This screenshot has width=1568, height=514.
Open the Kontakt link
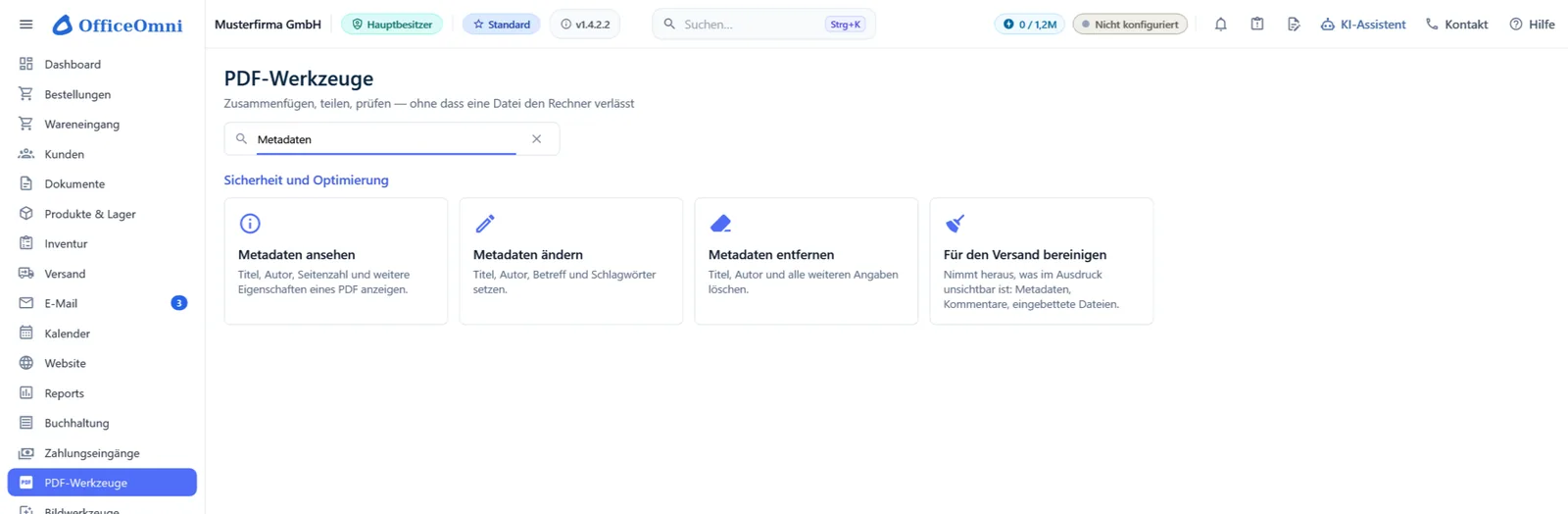click(x=1456, y=25)
